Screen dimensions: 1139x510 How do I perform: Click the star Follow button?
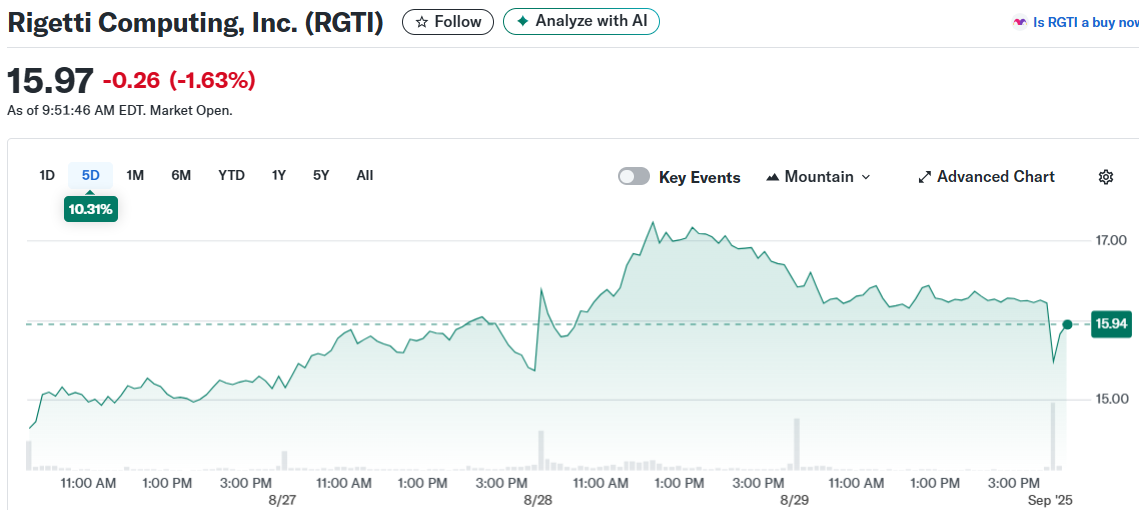[x=448, y=22]
